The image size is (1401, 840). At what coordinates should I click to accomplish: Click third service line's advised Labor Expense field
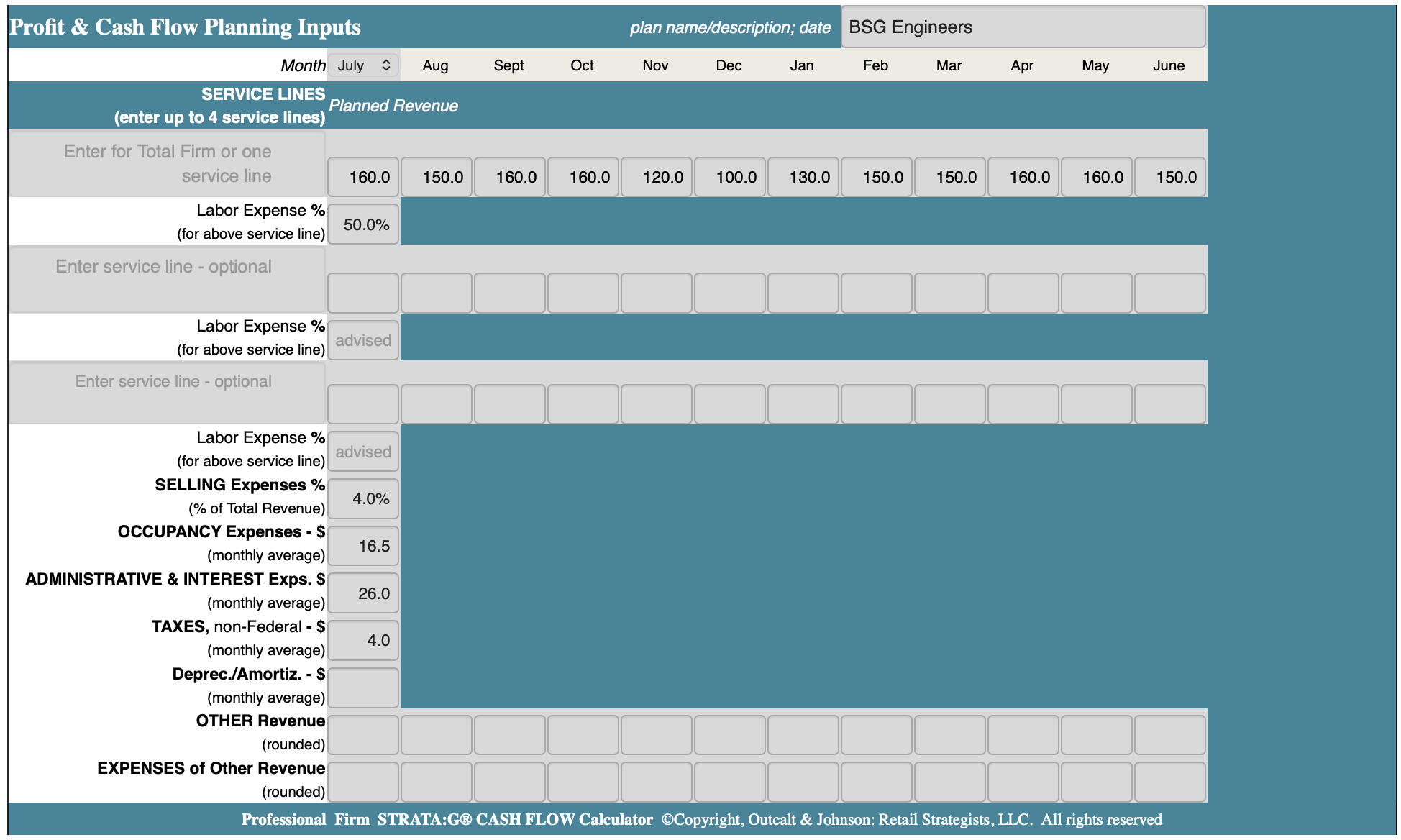coord(363,452)
